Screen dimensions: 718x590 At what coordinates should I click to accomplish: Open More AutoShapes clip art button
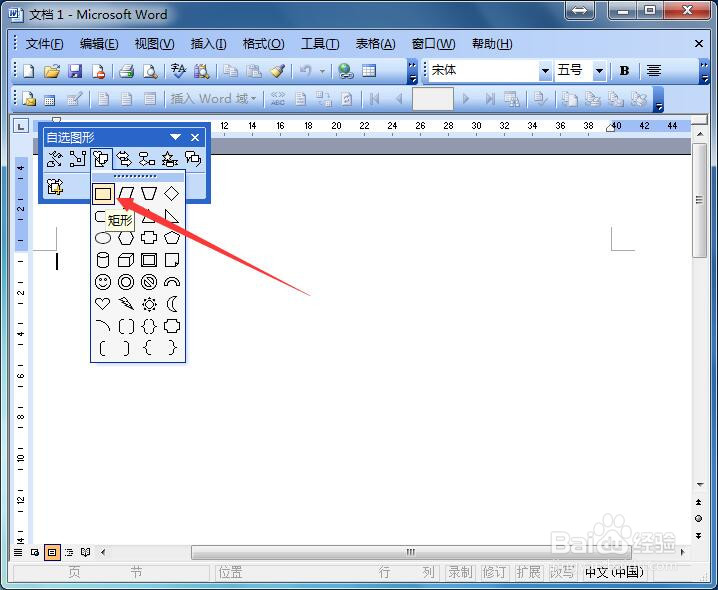(x=55, y=186)
